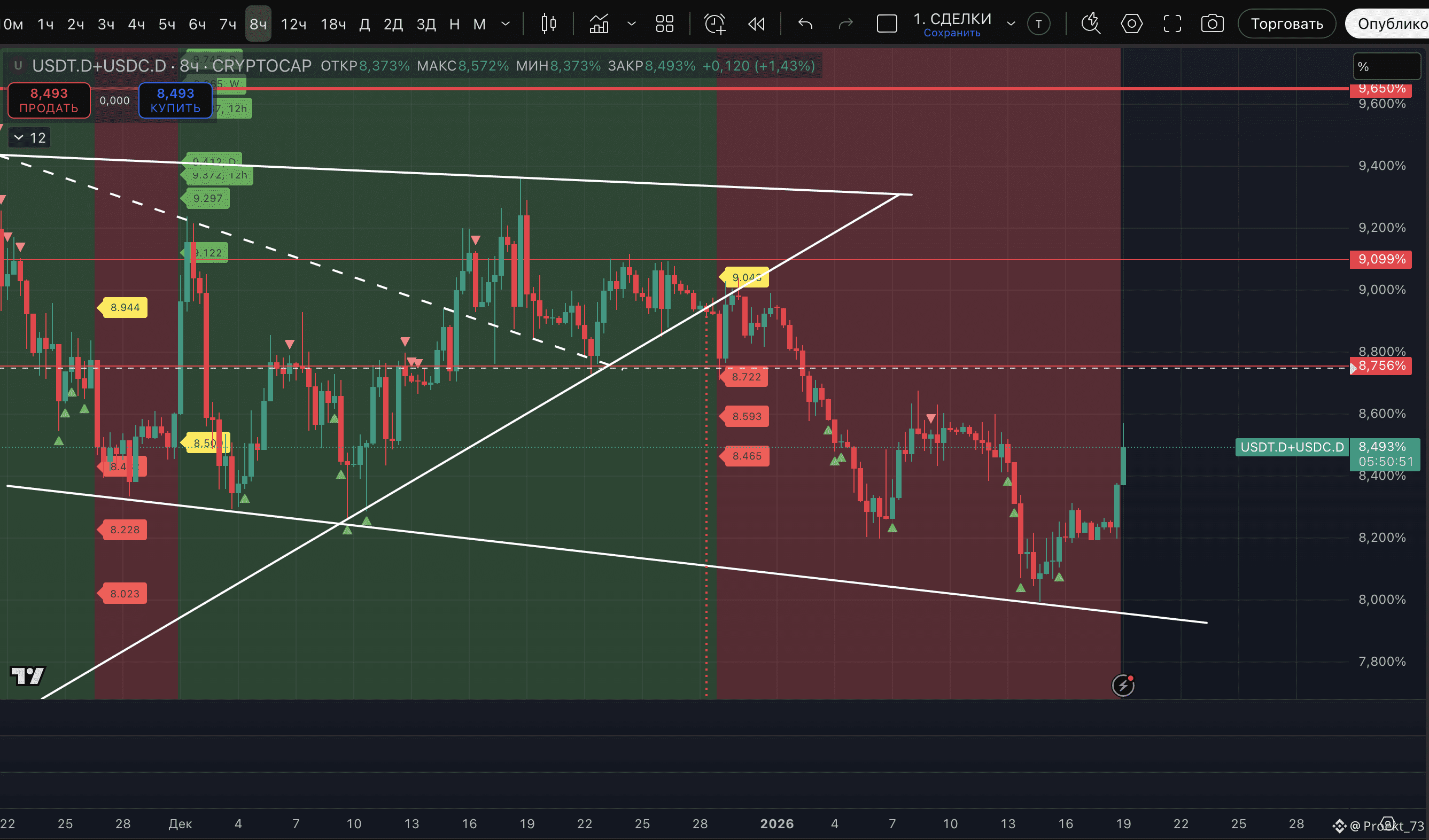Select the Д daily timeframe
Screen dimensions: 1429x840
pos(364,24)
